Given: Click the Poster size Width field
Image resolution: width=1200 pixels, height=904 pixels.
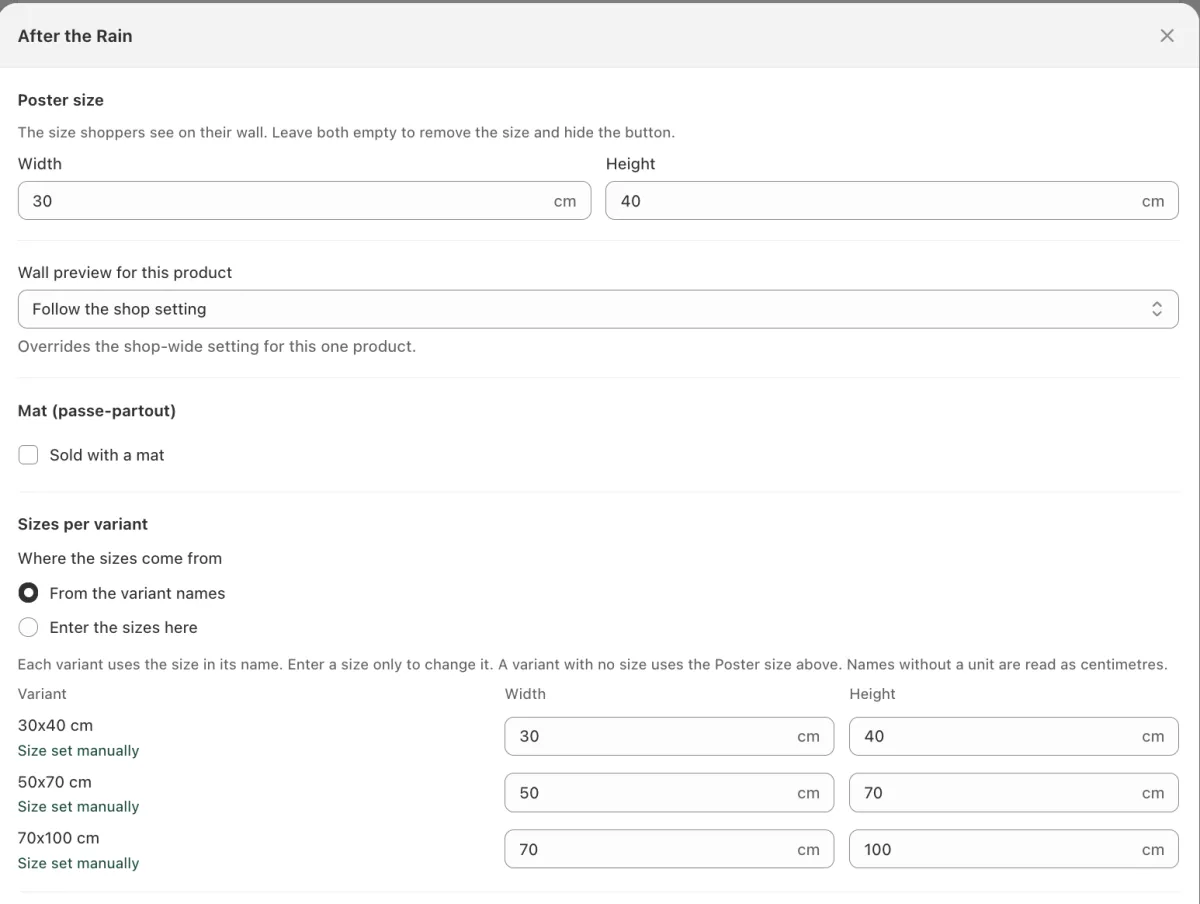Looking at the screenshot, I should pyautogui.click(x=305, y=201).
